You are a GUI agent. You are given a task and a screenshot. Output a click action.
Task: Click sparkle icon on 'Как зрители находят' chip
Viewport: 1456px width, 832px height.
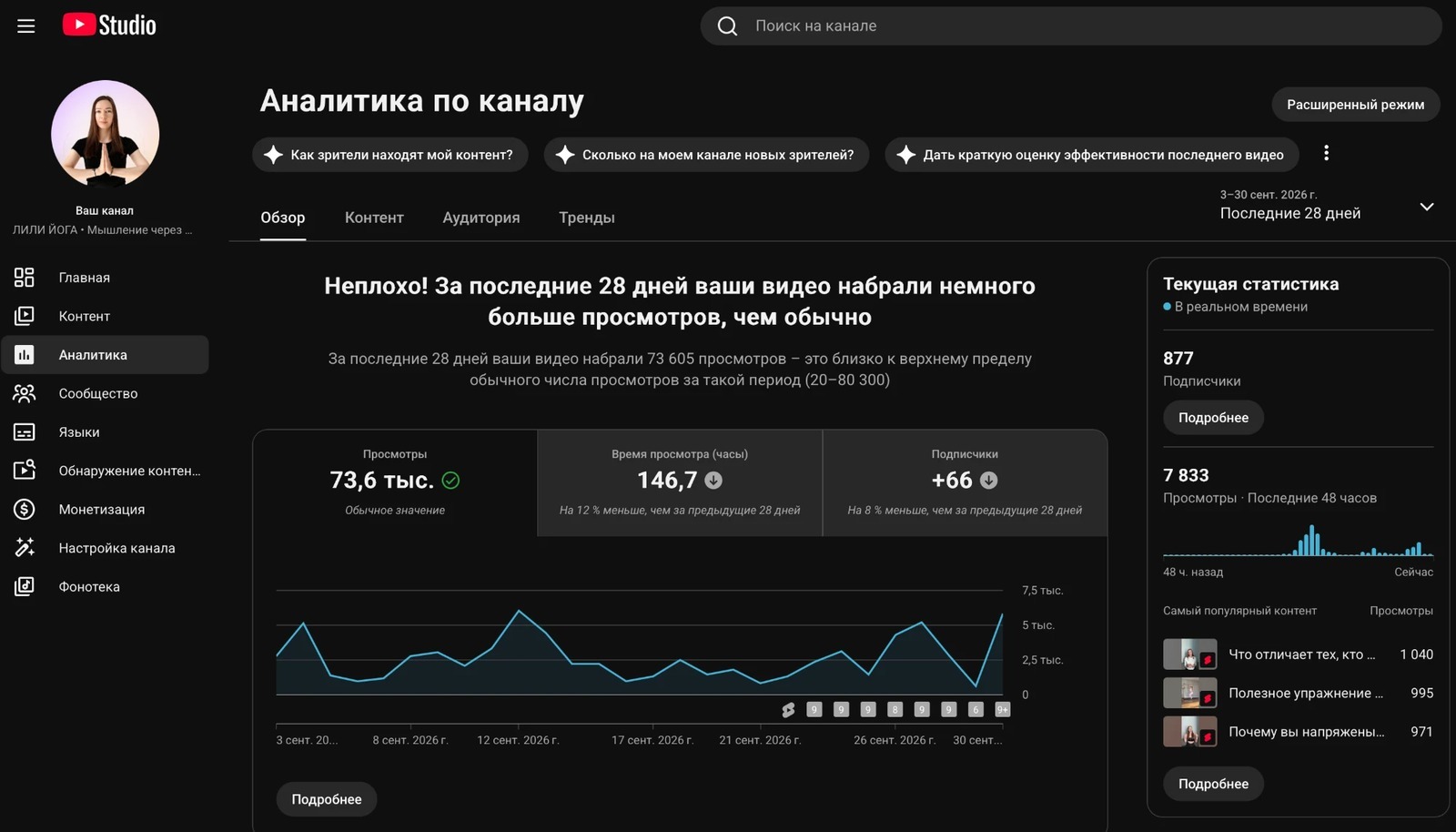click(x=273, y=155)
